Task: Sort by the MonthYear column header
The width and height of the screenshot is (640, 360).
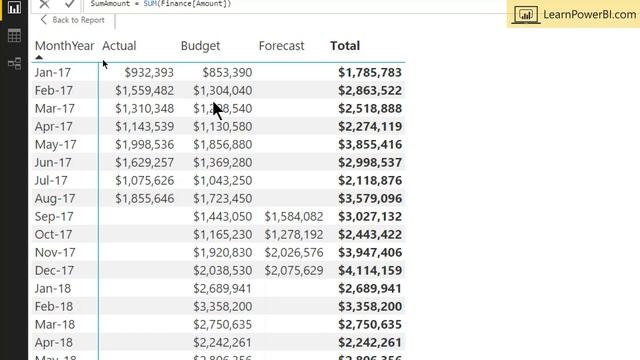Action: pyautogui.click(x=64, y=46)
